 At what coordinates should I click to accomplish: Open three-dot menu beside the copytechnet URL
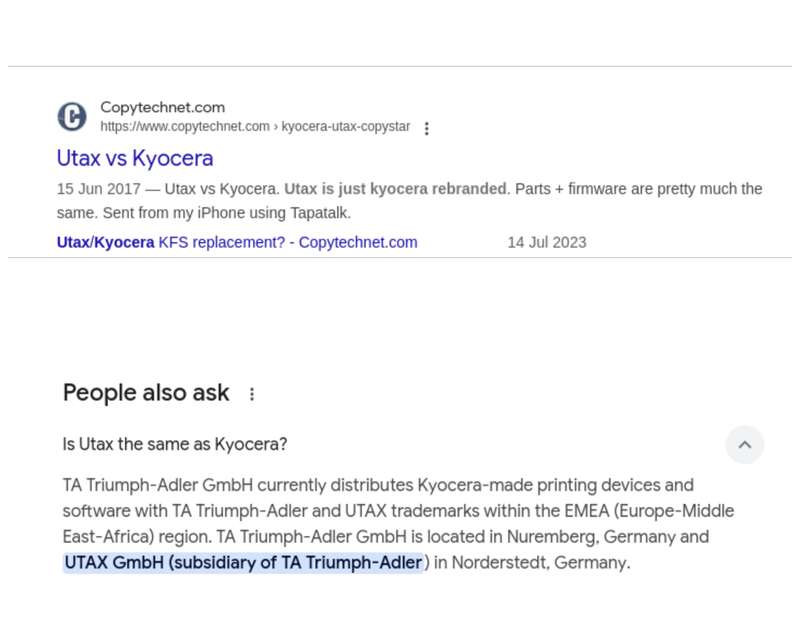click(427, 128)
